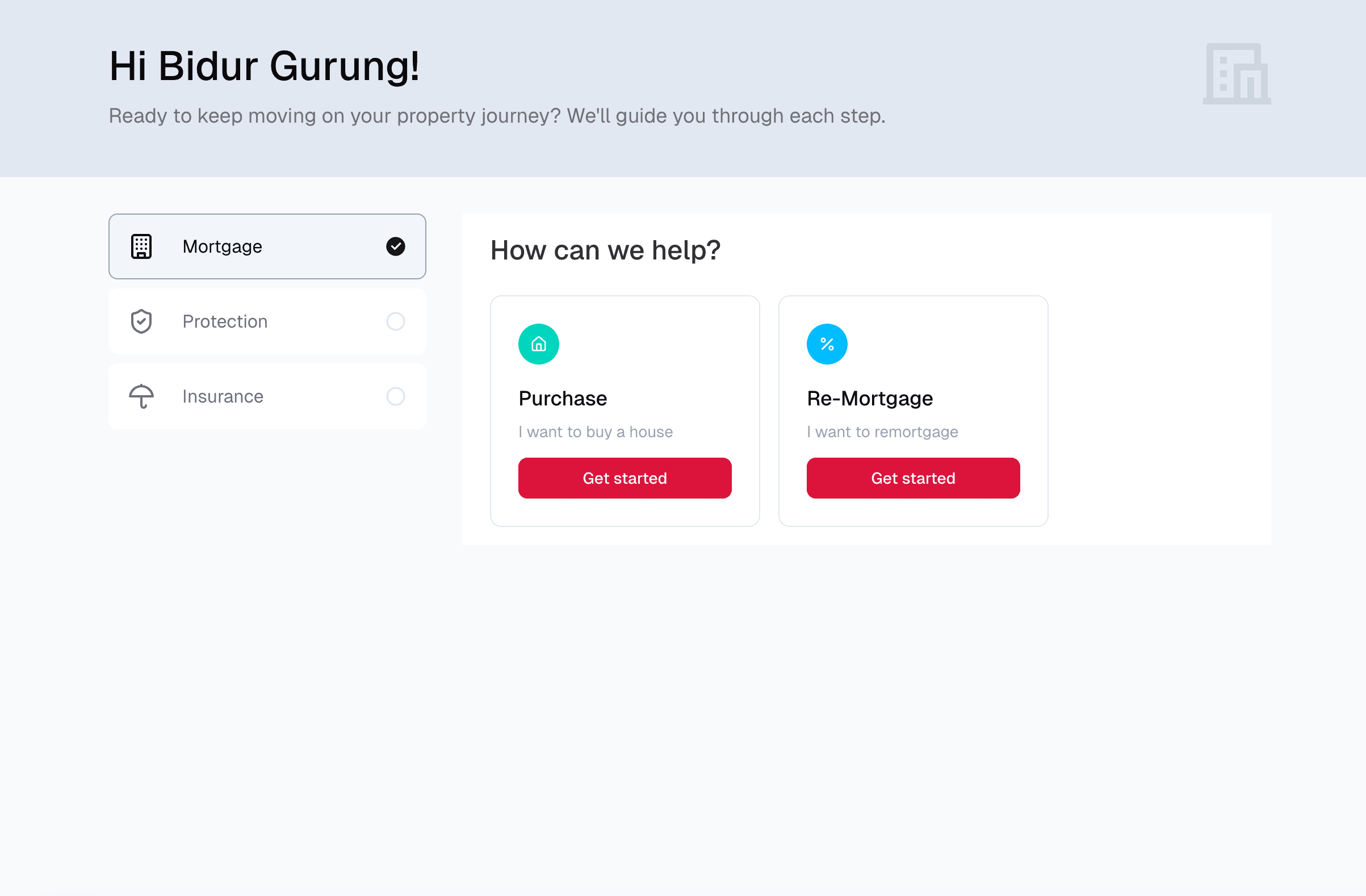The width and height of the screenshot is (1366, 896).
Task: Click the building logo in header
Action: [x=1237, y=74]
